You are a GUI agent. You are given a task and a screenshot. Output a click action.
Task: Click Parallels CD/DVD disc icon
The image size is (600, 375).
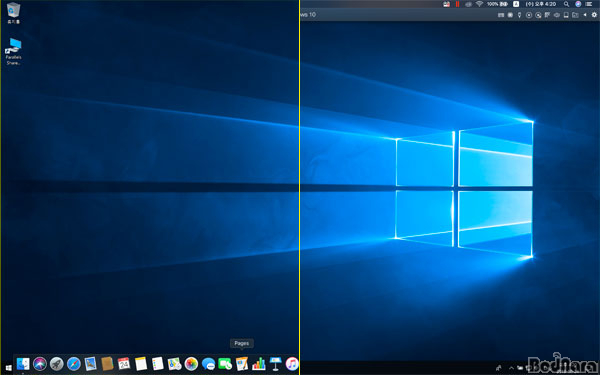point(529,15)
